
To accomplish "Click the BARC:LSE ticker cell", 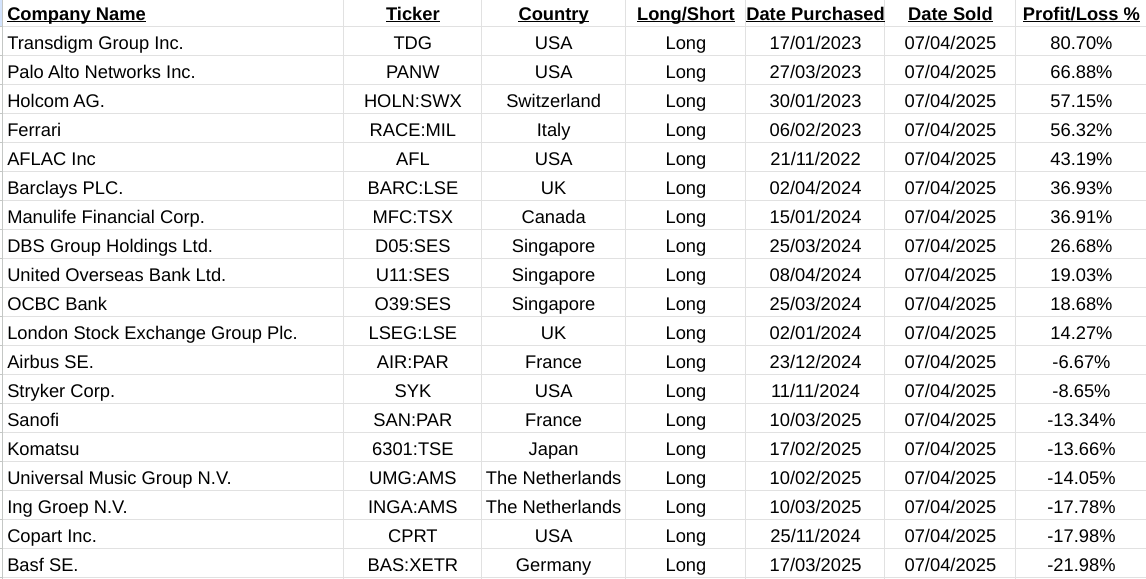I will tap(412, 188).
